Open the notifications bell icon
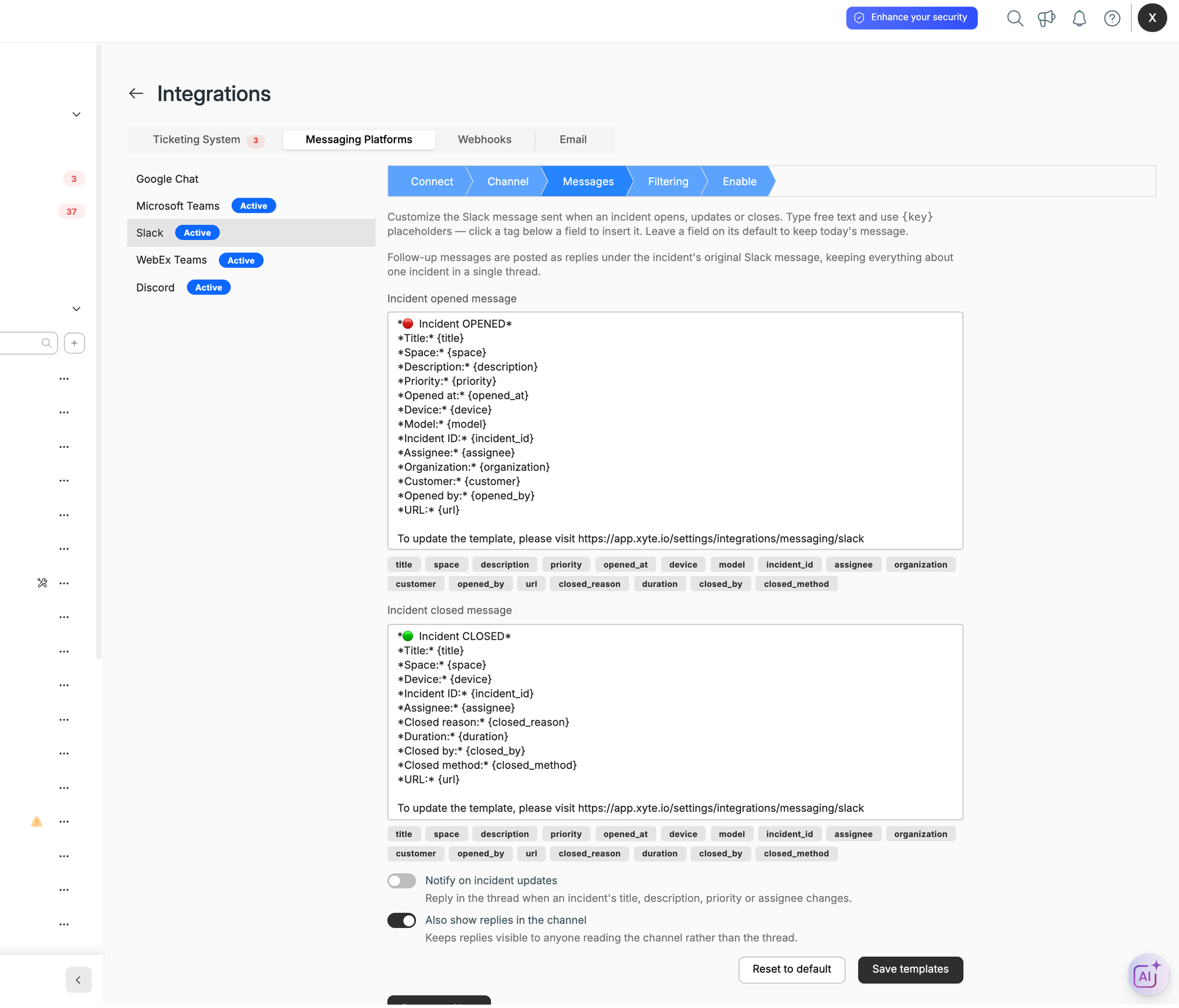 [1079, 18]
